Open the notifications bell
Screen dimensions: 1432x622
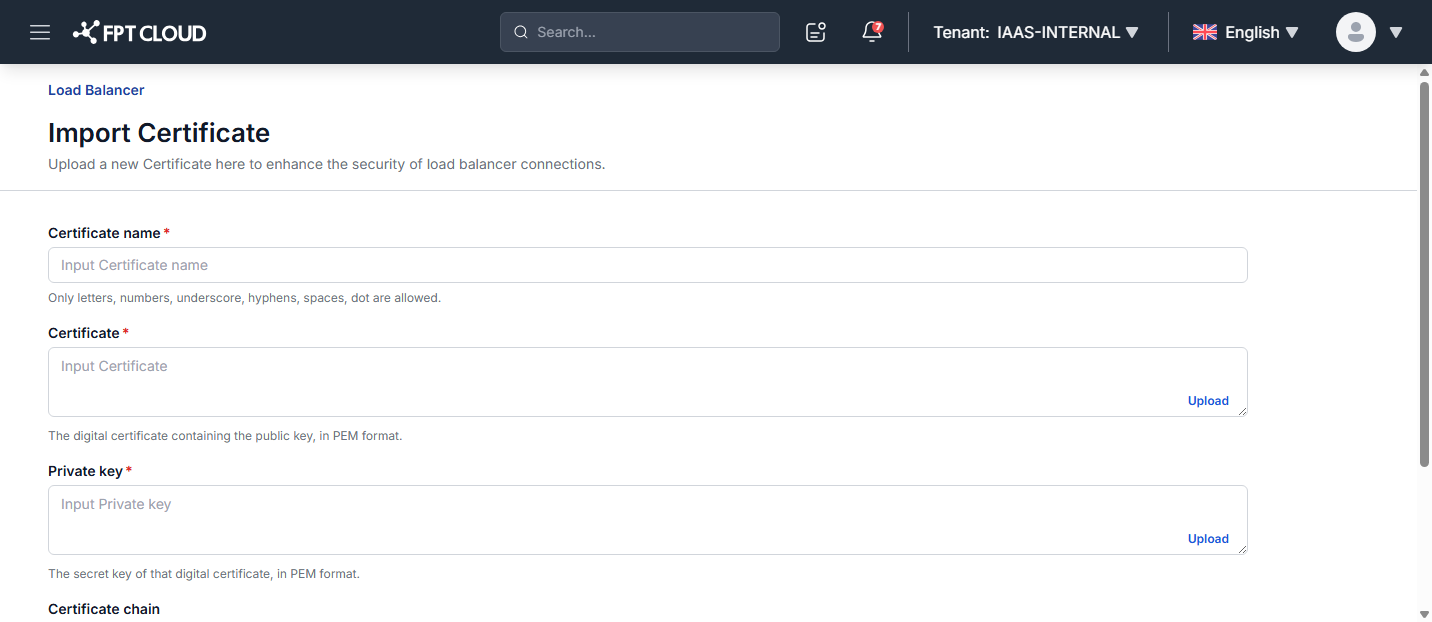pos(872,32)
